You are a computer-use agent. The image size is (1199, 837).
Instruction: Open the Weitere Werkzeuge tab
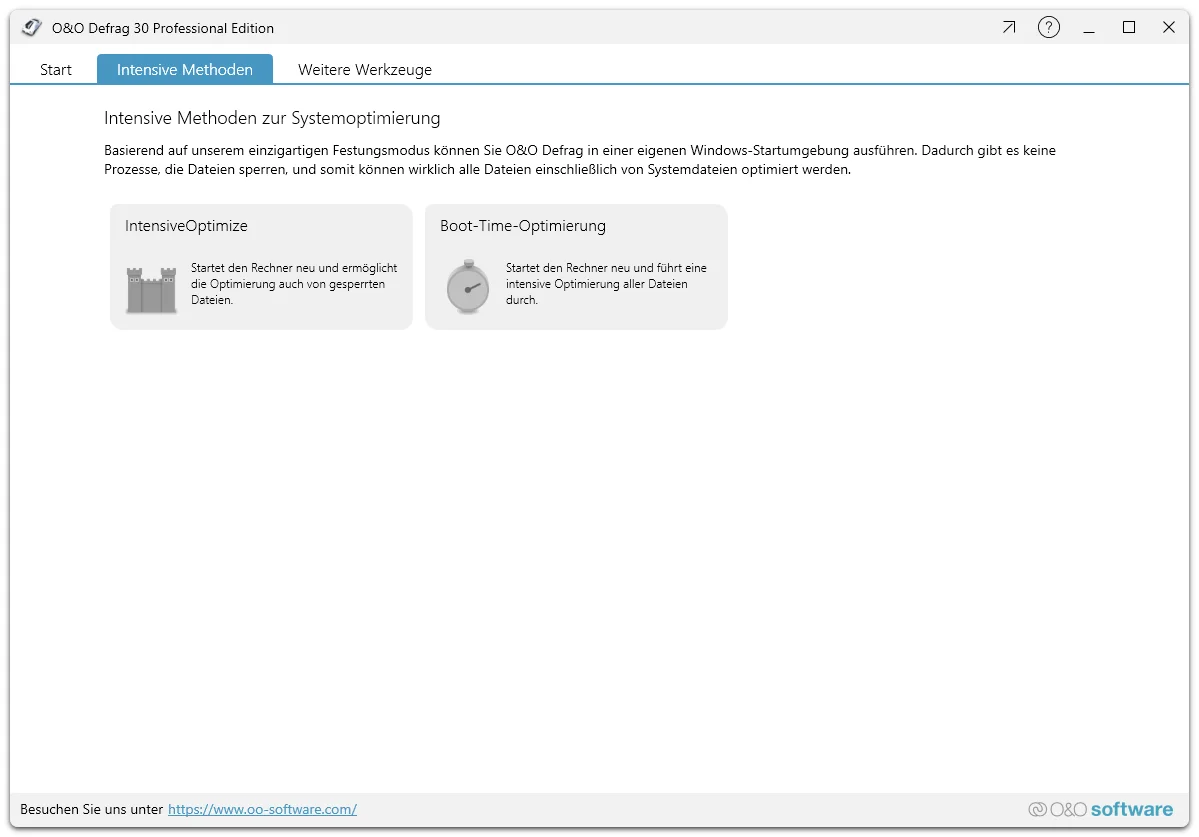[x=363, y=69]
